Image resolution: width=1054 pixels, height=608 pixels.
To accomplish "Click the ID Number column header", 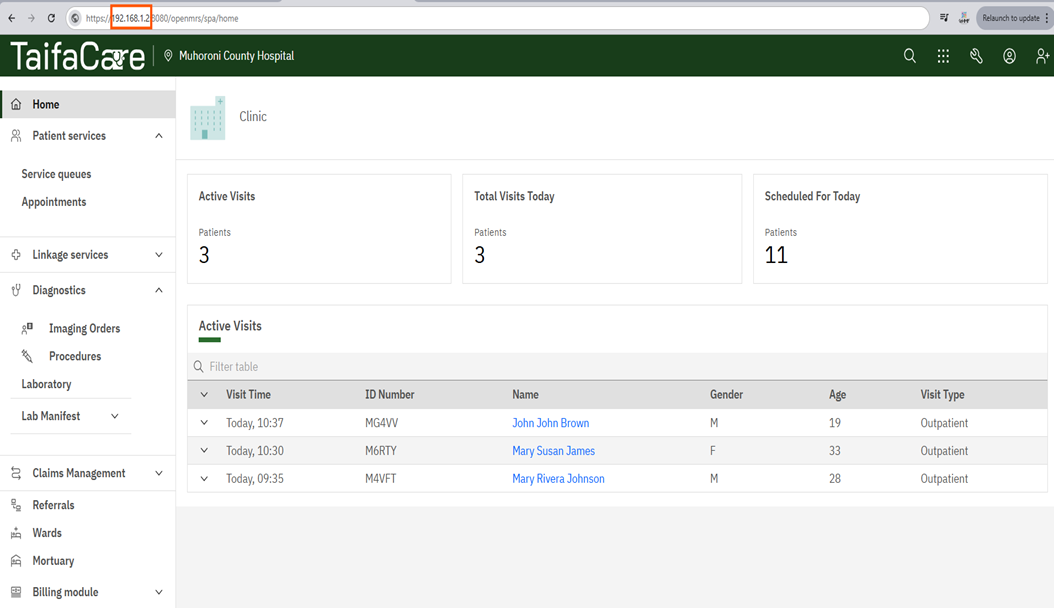I will pyautogui.click(x=389, y=394).
